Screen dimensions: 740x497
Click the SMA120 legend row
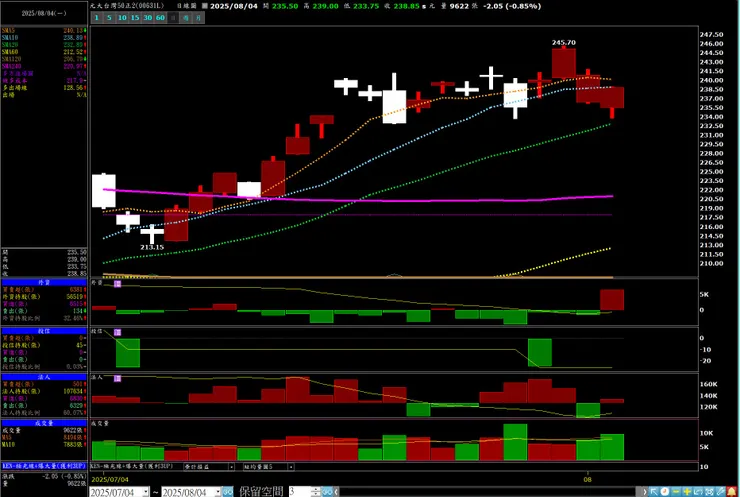(44, 59)
